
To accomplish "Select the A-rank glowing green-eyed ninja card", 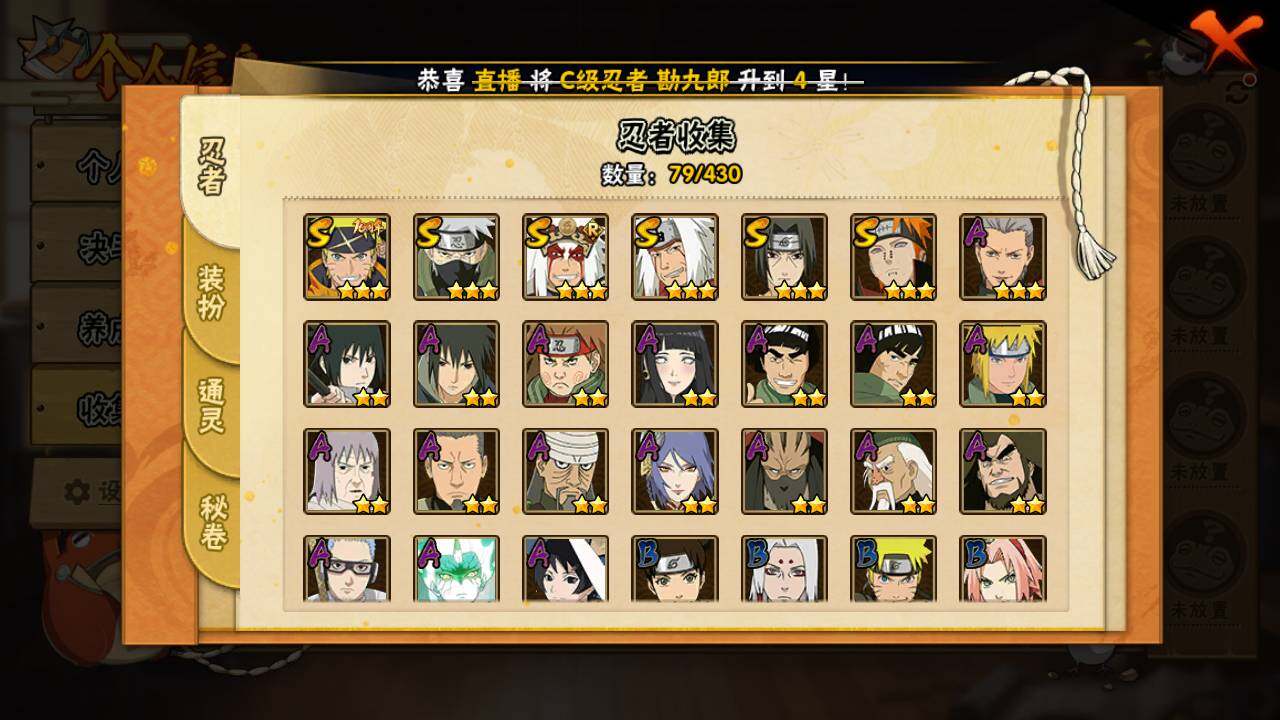I will click(456, 570).
